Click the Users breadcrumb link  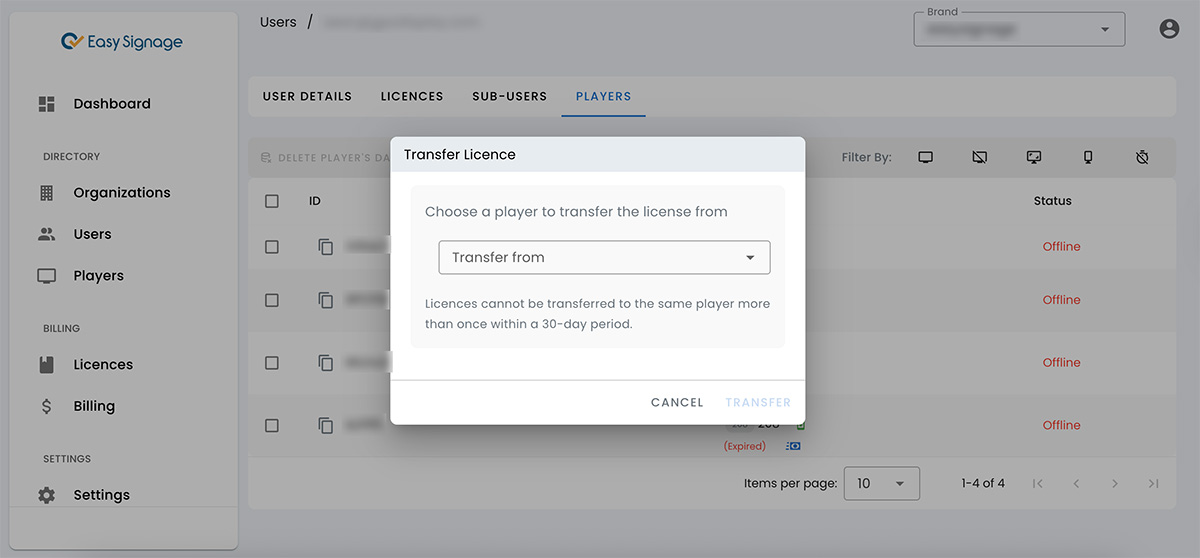(278, 22)
